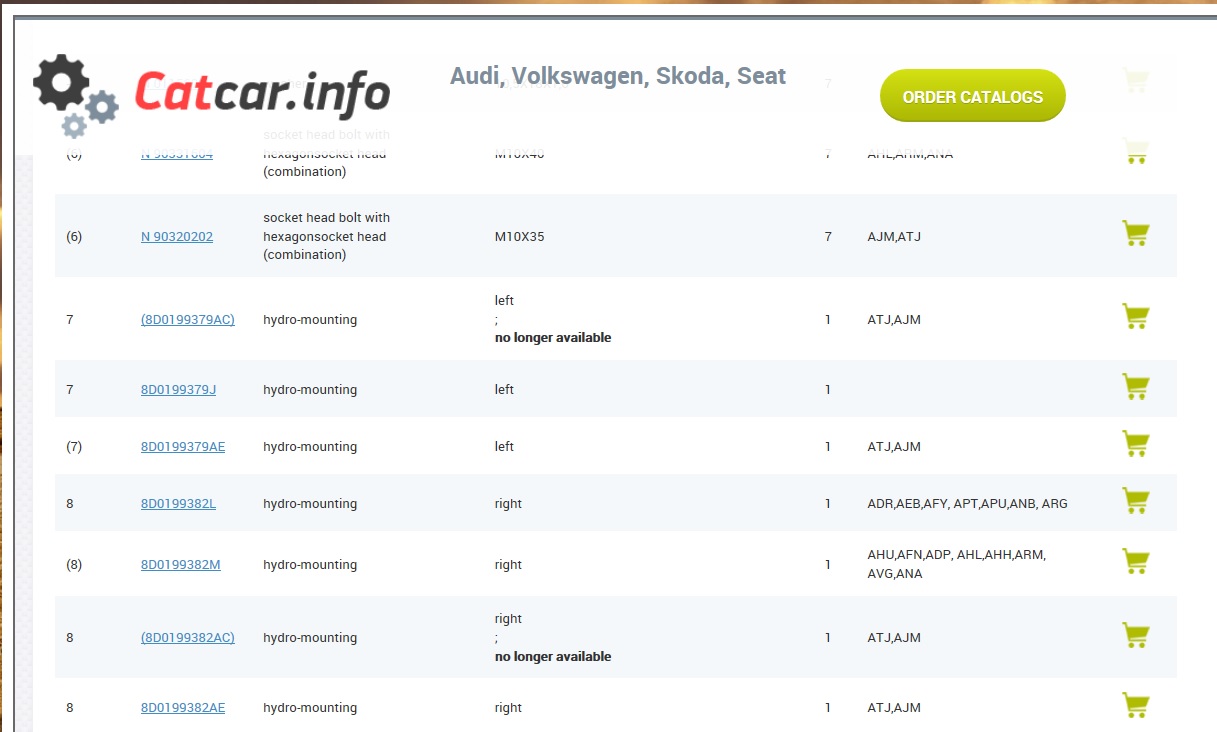Screen dimensions: 1217x732
Task: Add 8D0199382M to shopping cart
Action: coord(1135,562)
